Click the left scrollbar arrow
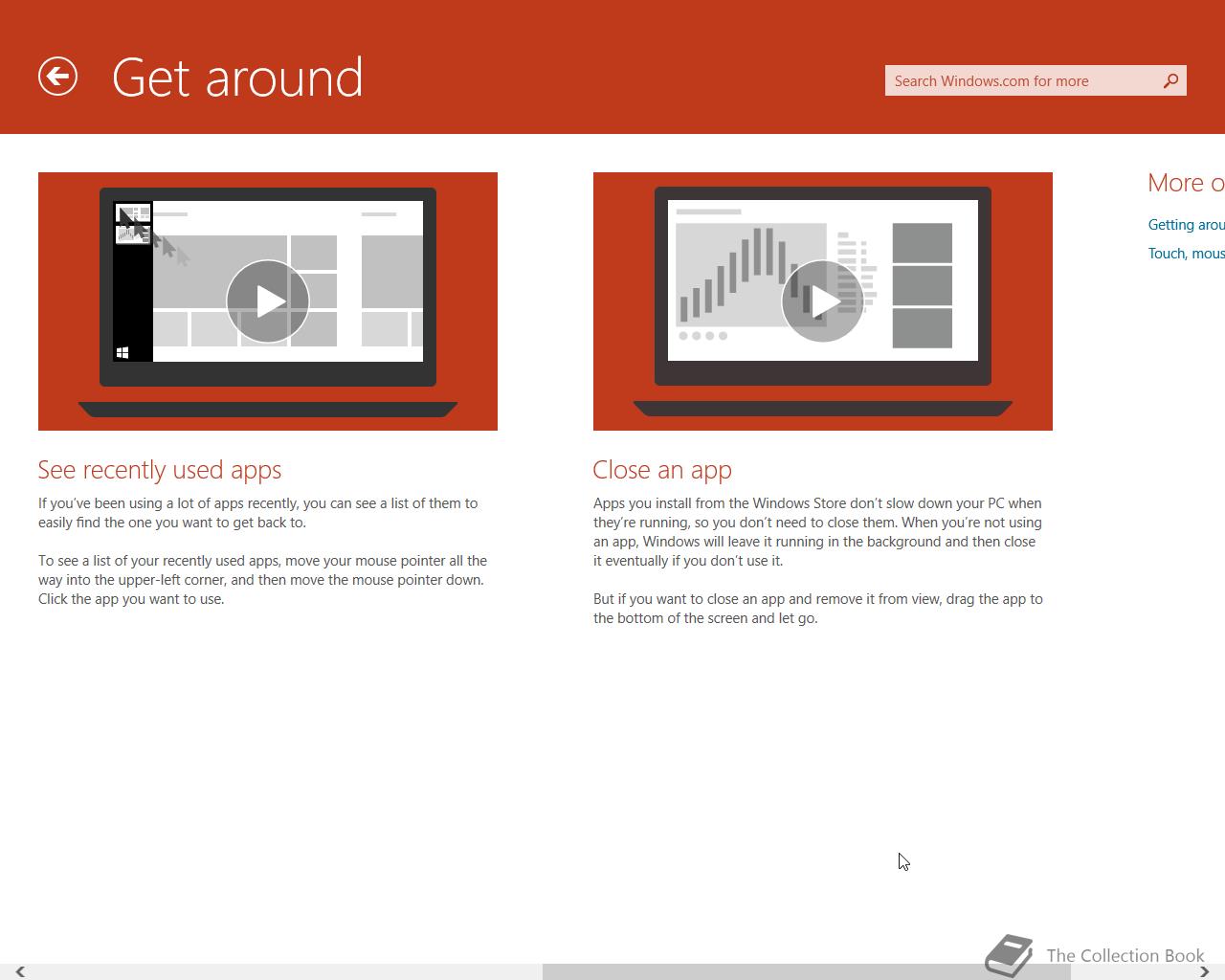The image size is (1225, 980). (x=19, y=971)
